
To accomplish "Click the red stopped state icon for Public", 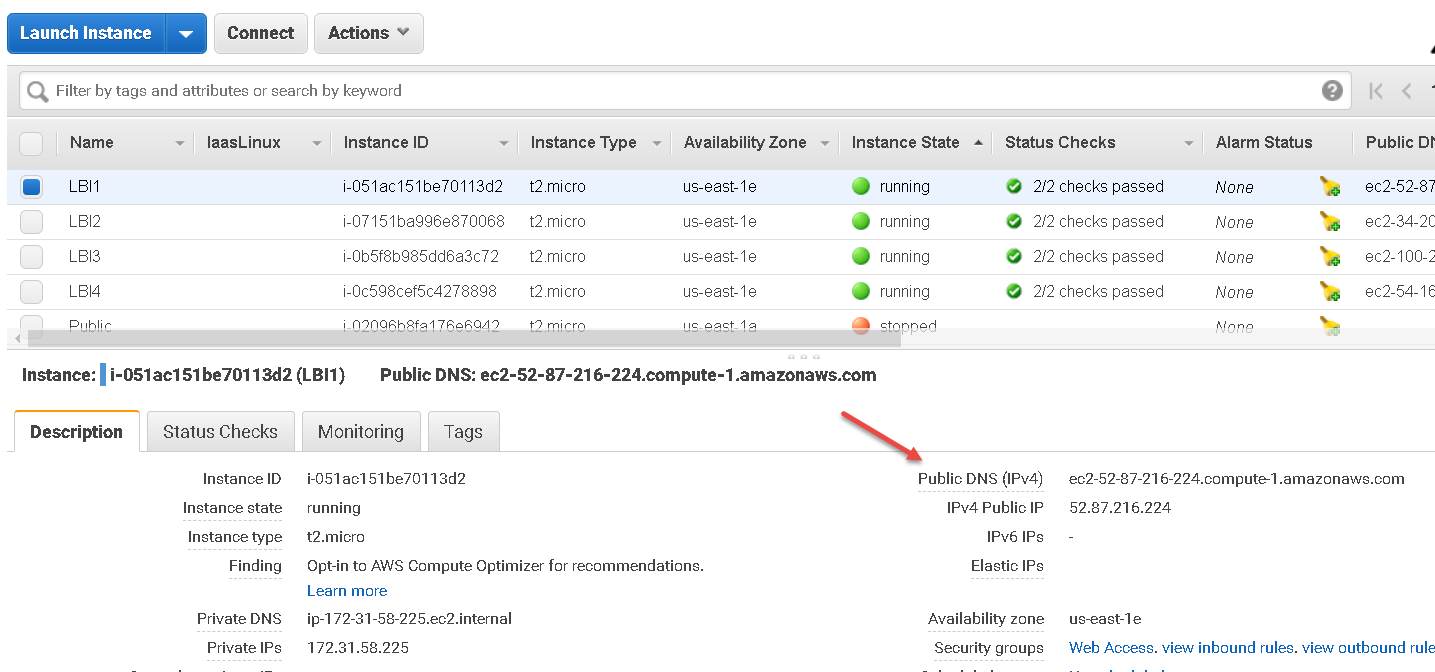I will coord(862,325).
